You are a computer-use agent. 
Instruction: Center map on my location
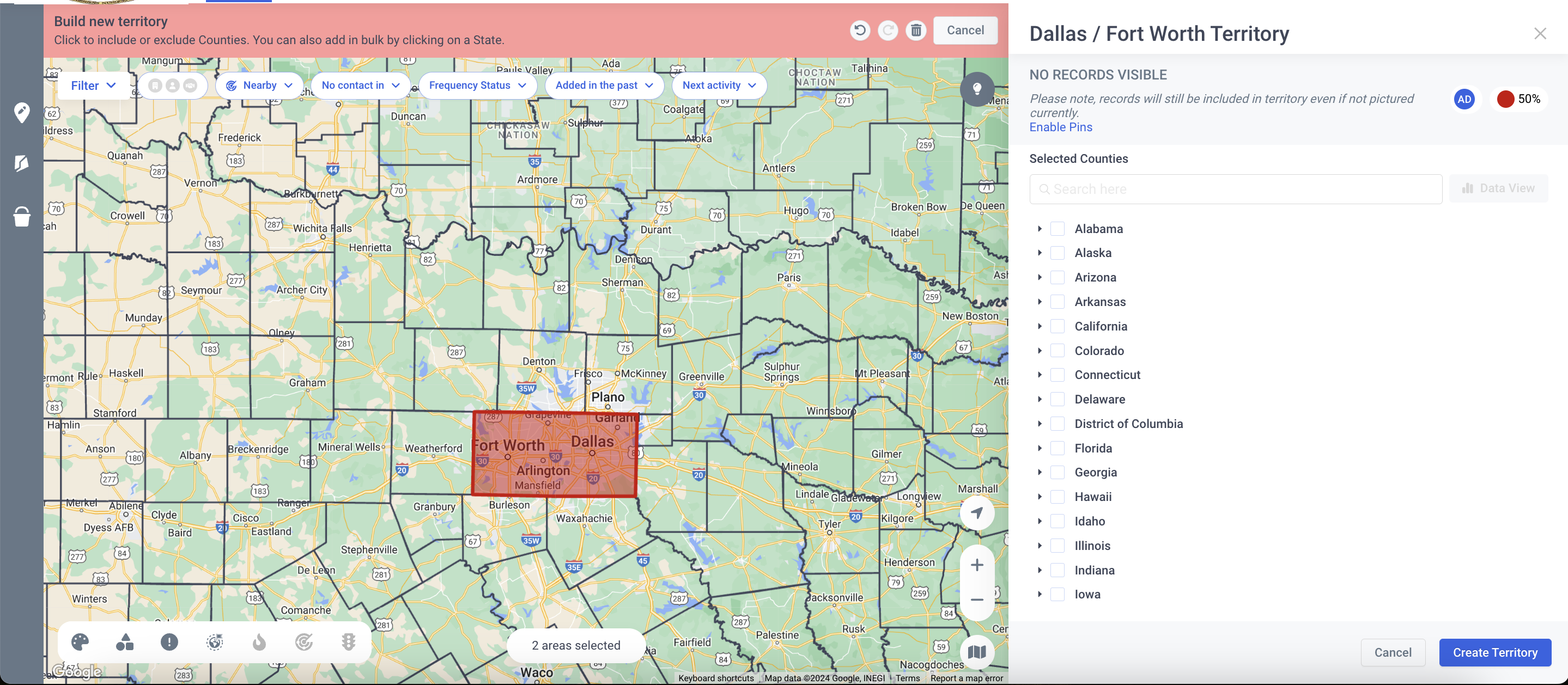pyautogui.click(x=977, y=513)
